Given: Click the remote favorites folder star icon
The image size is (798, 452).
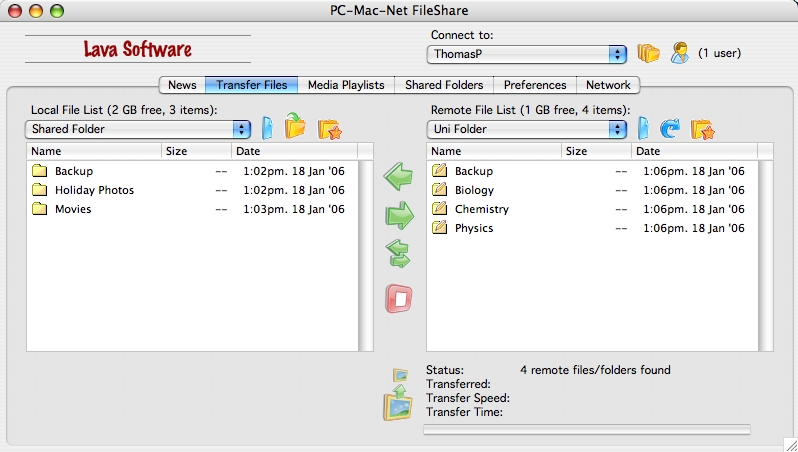Looking at the screenshot, I should point(703,129).
